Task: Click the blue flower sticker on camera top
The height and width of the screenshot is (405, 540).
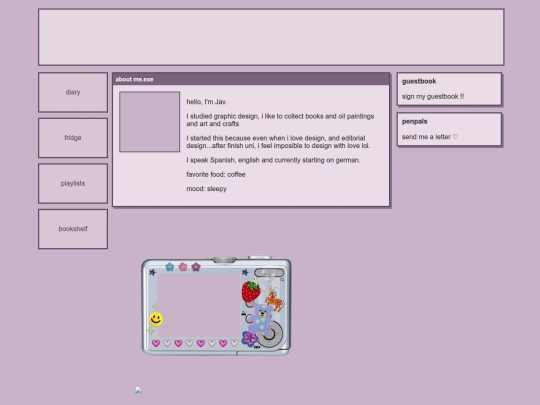Action: [x=169, y=267]
